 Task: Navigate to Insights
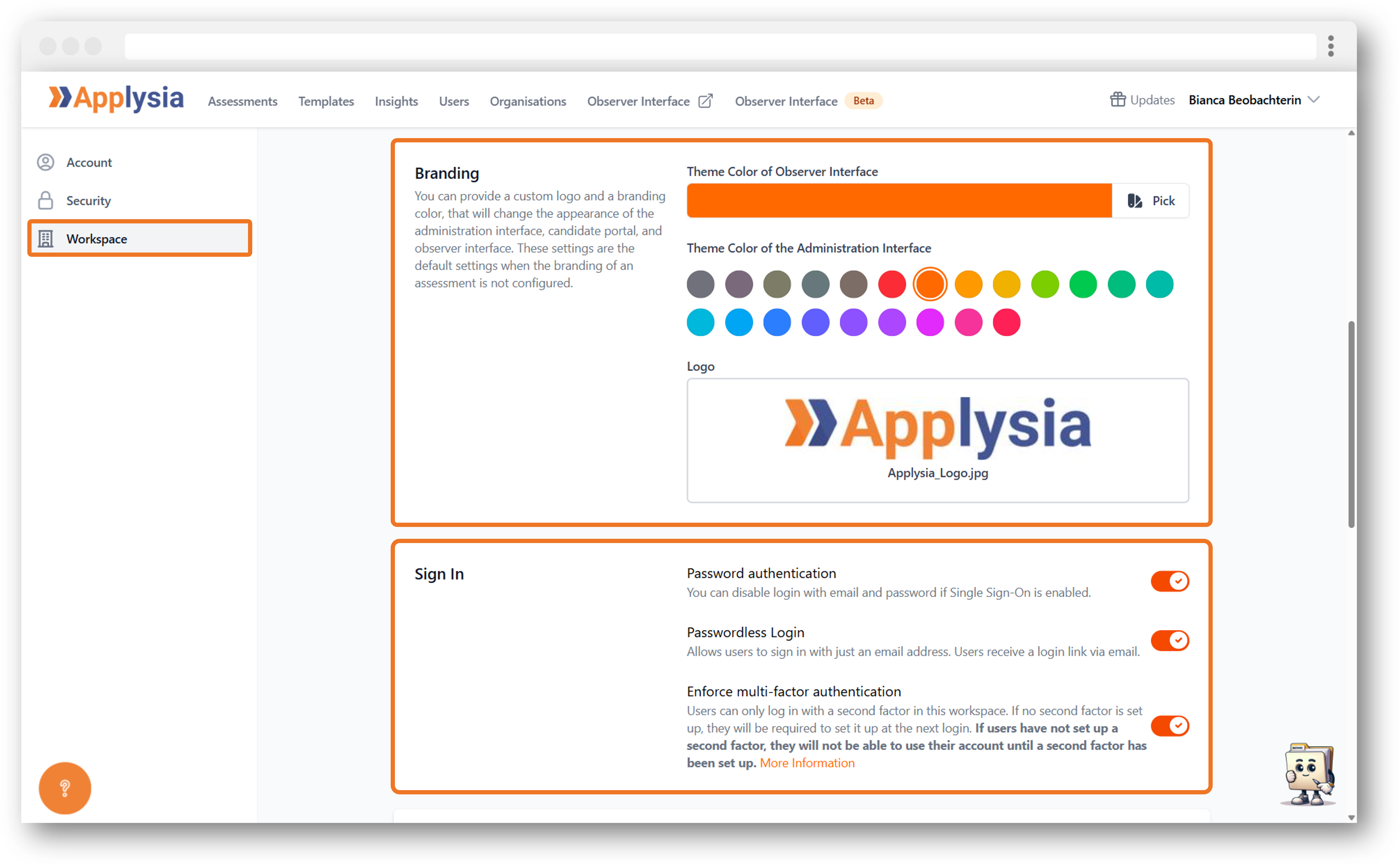point(396,101)
